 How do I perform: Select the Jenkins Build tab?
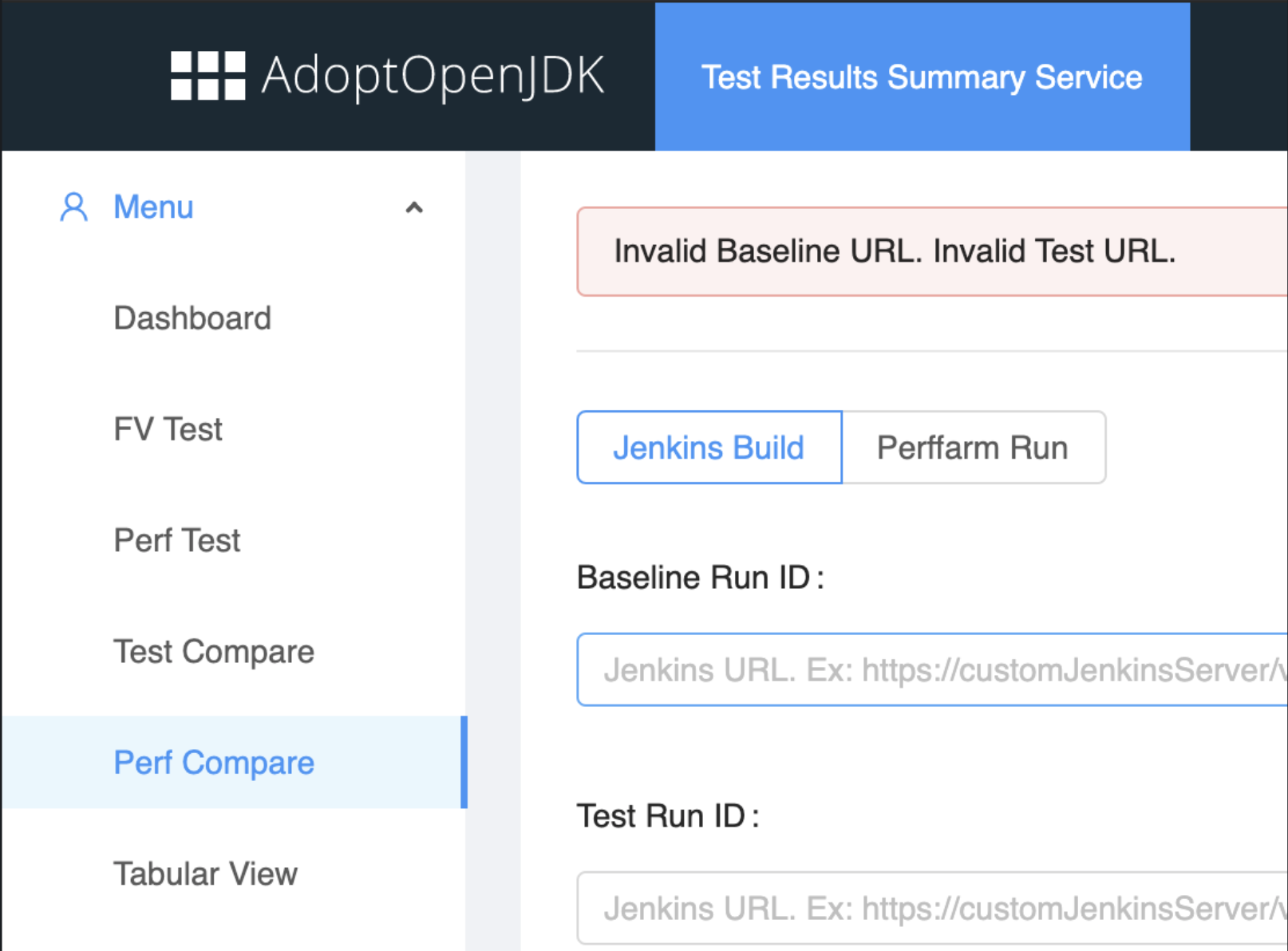coord(709,448)
